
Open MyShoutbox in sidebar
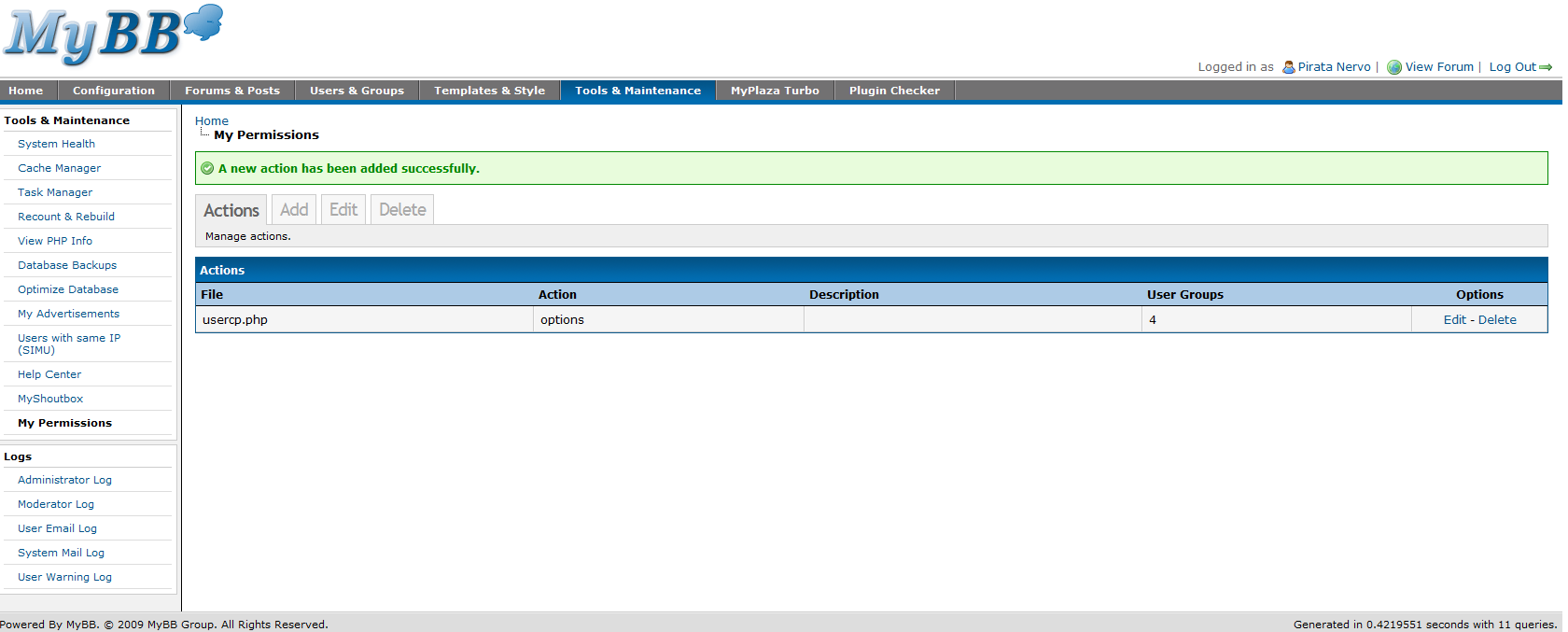[50, 399]
